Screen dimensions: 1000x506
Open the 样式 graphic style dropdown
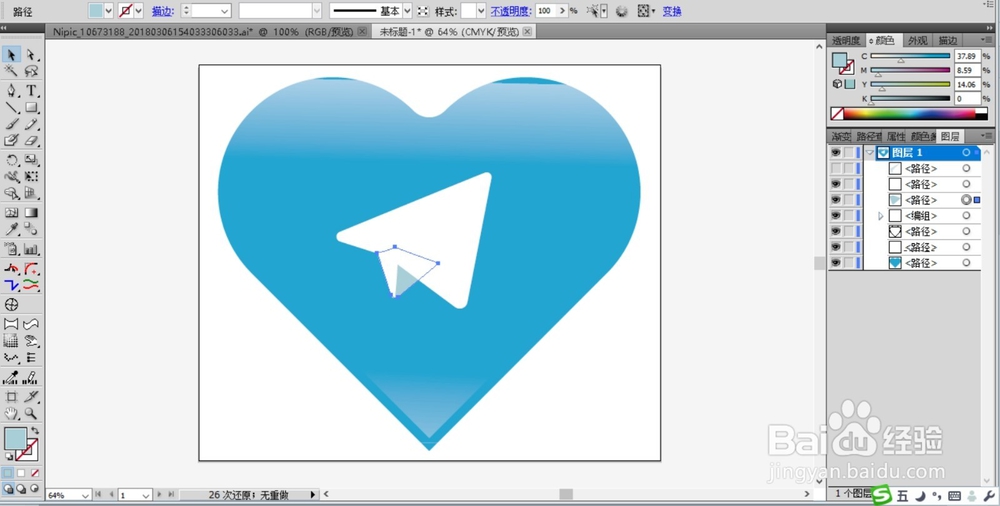click(x=481, y=11)
